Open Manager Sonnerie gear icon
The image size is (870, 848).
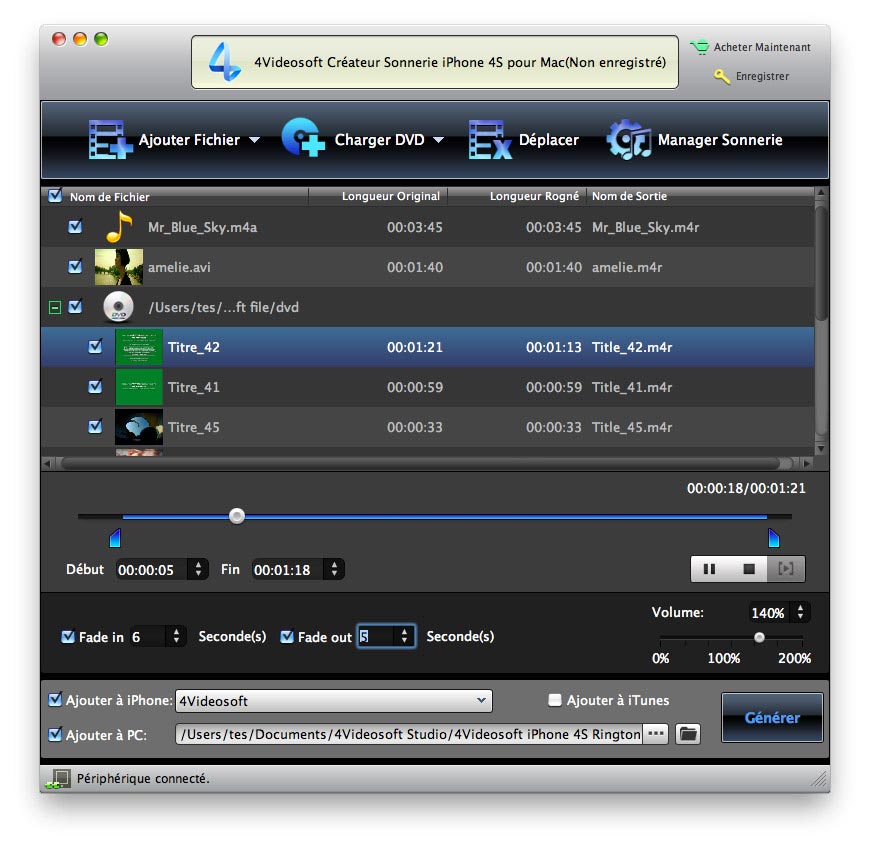pos(629,140)
